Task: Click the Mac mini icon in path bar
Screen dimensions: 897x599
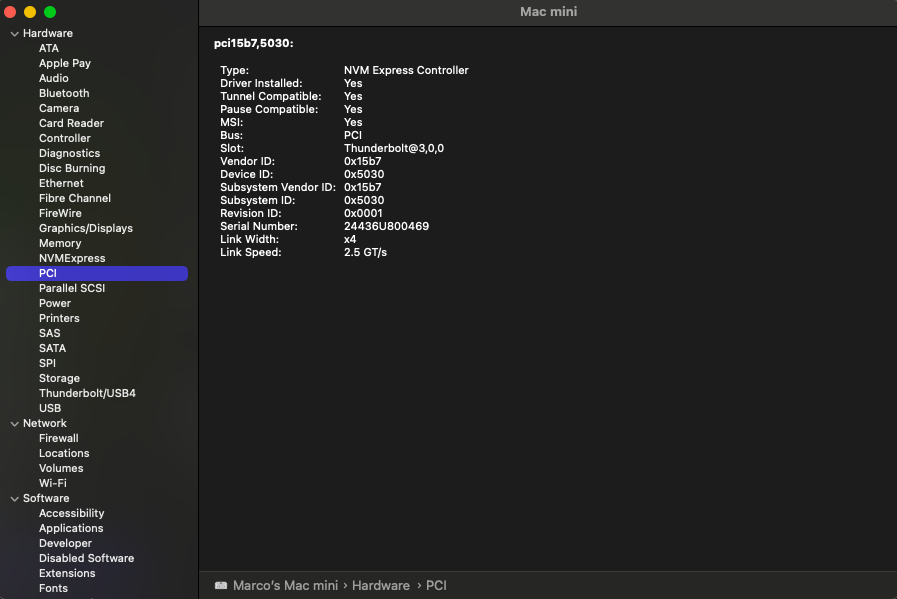Action: click(x=221, y=585)
